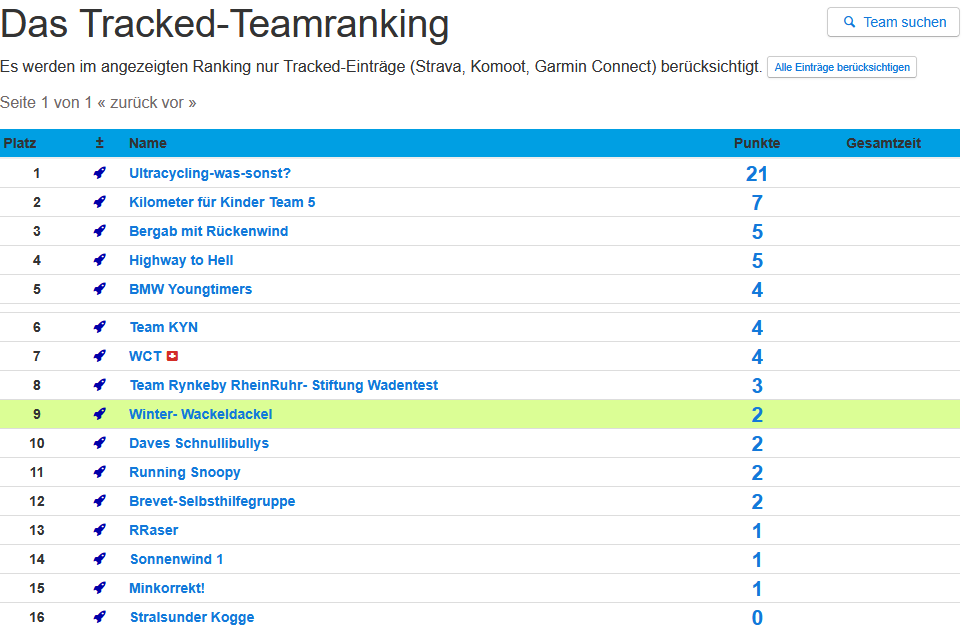Select Team Rynkeby RheinRuhr- Stiftung Wadentest
The height and width of the screenshot is (628, 965).
[x=283, y=385]
